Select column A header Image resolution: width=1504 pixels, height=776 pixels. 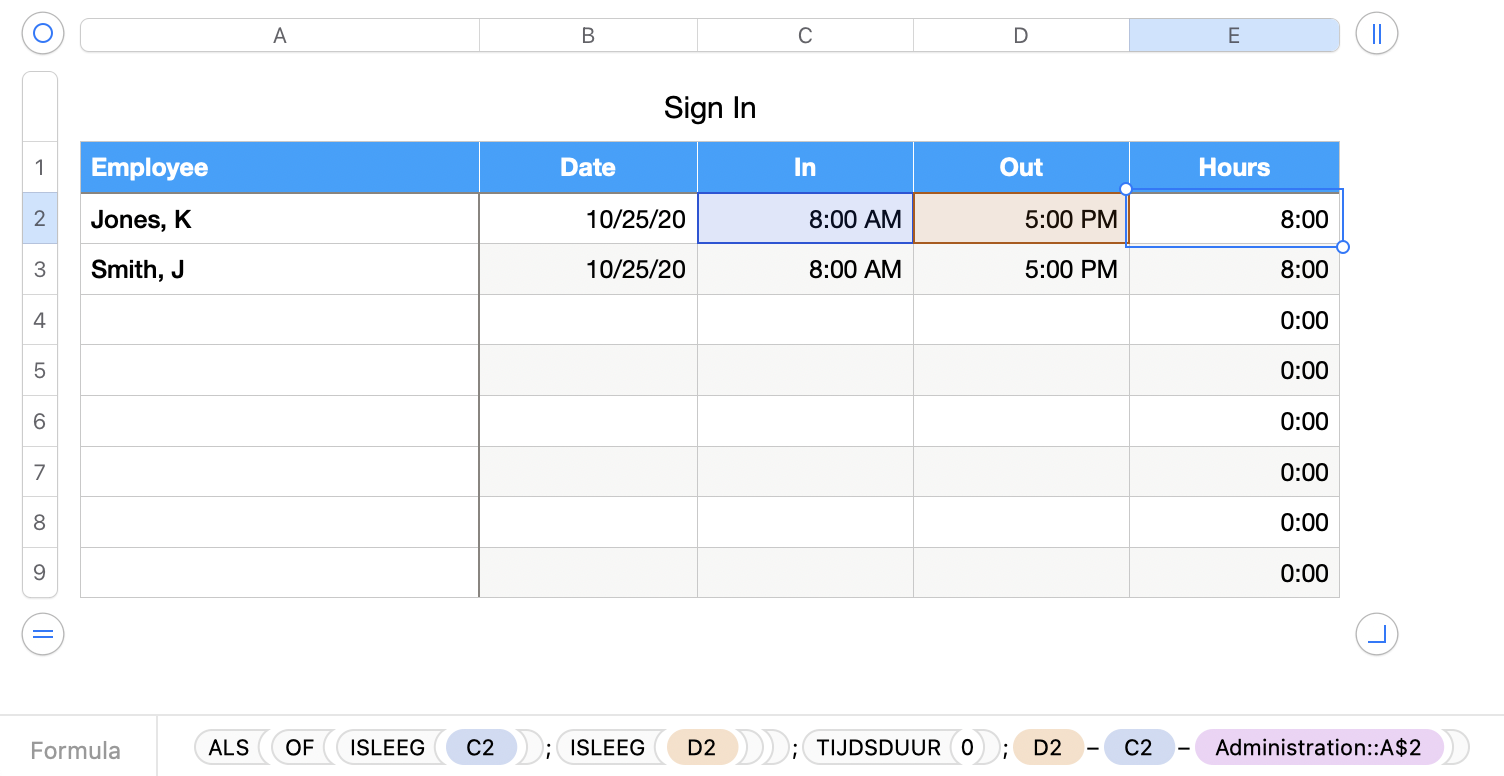279,35
